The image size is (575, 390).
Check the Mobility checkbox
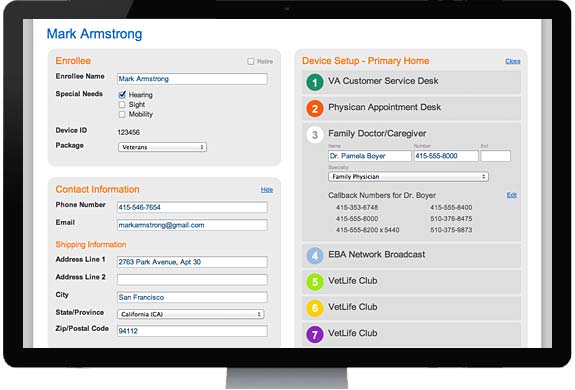122,114
